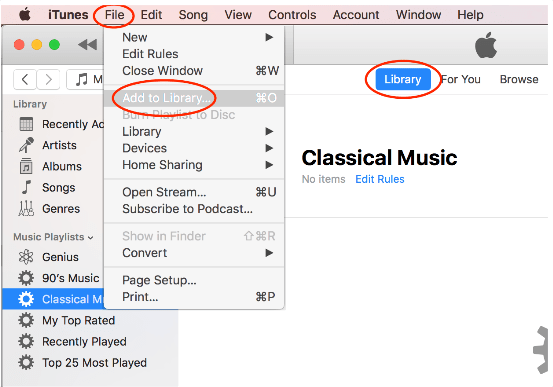Click the Artists microphone icon
553x387 pixels.
pyautogui.click(x=26, y=145)
